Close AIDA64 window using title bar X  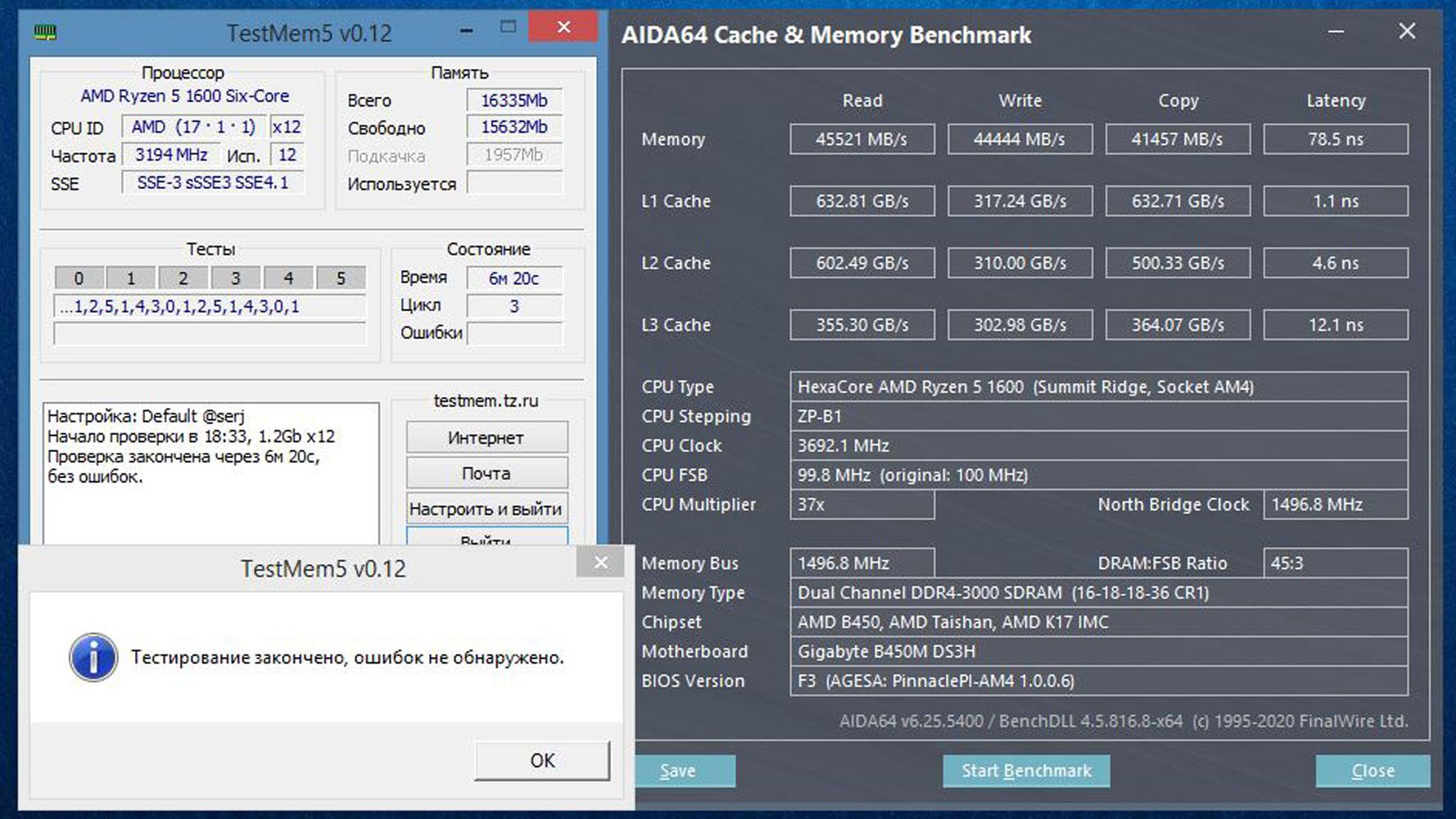(x=1406, y=31)
